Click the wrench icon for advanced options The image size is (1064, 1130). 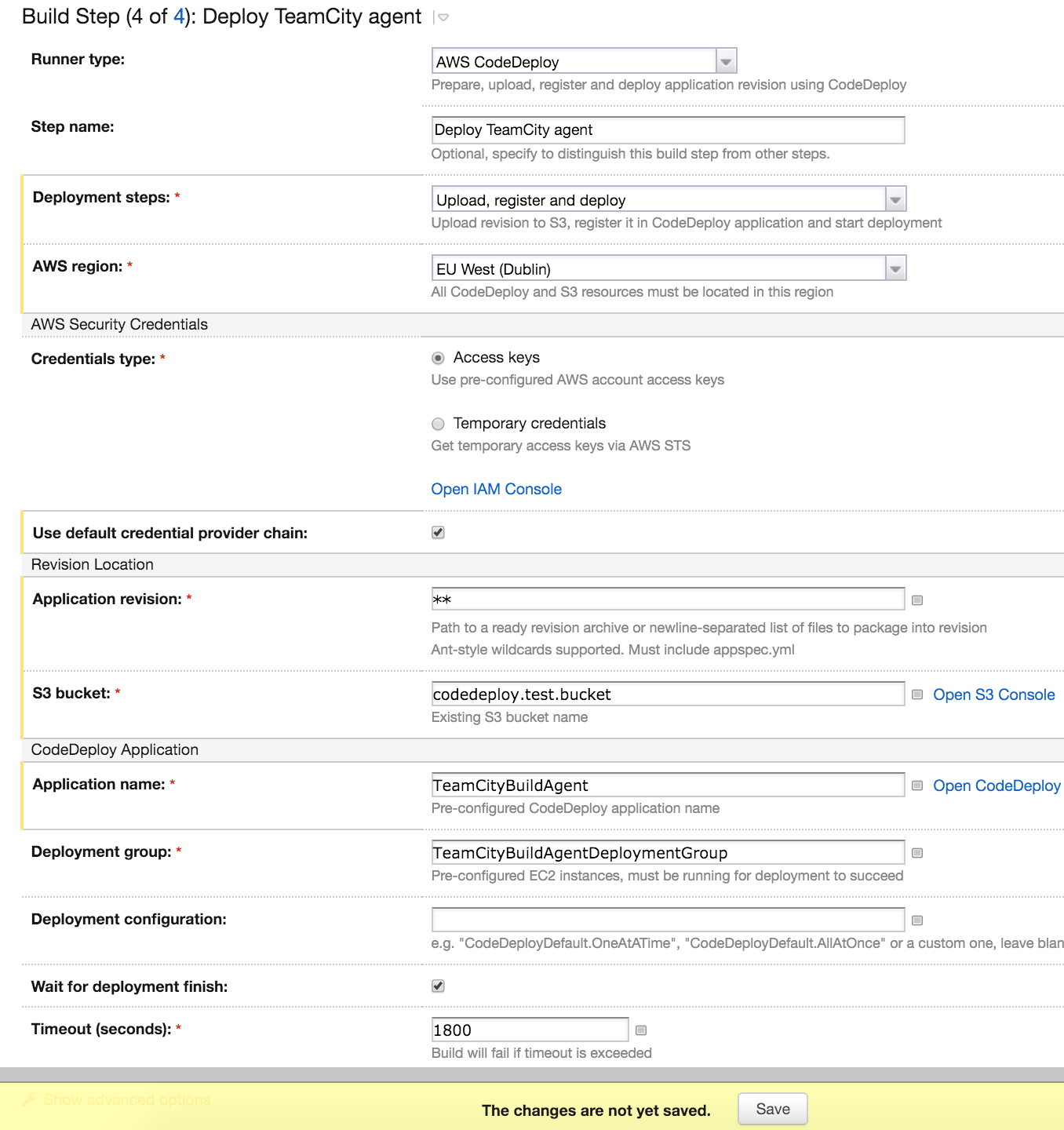(x=29, y=1099)
